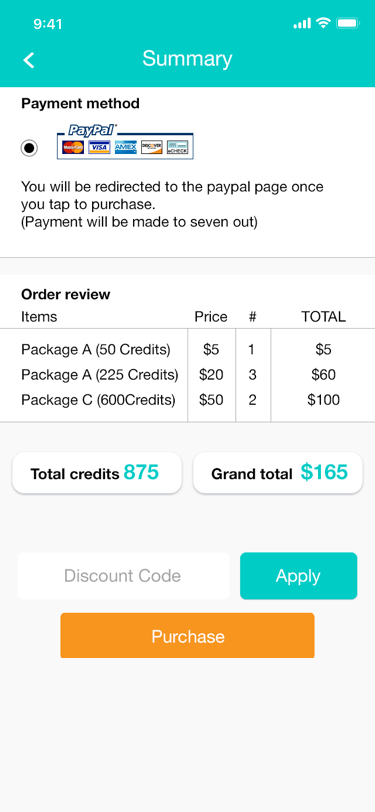Tap the cellular signal bars icon
The height and width of the screenshot is (812, 375).
coord(302,23)
